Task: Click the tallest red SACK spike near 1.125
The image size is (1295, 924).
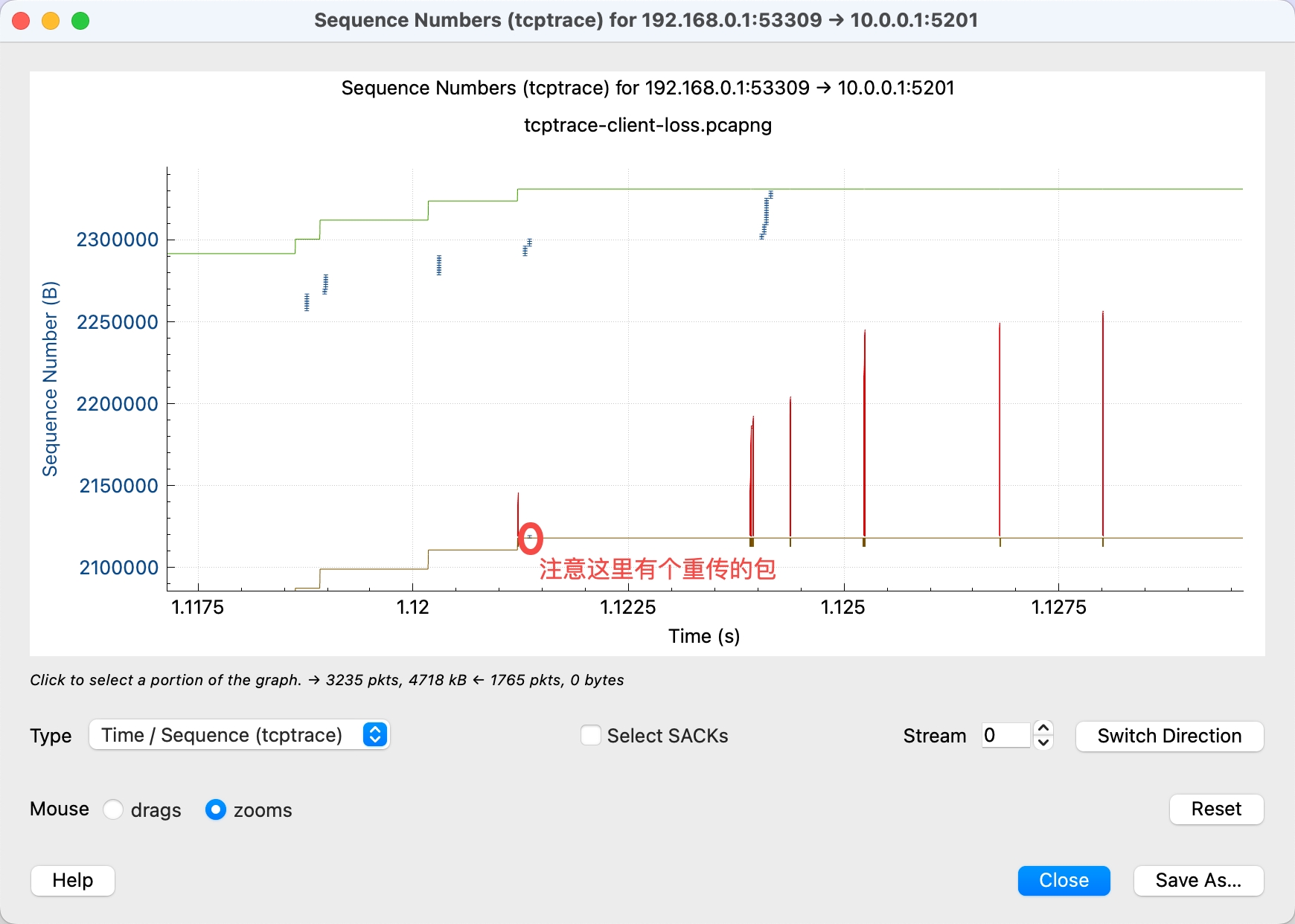Action: pos(864,431)
